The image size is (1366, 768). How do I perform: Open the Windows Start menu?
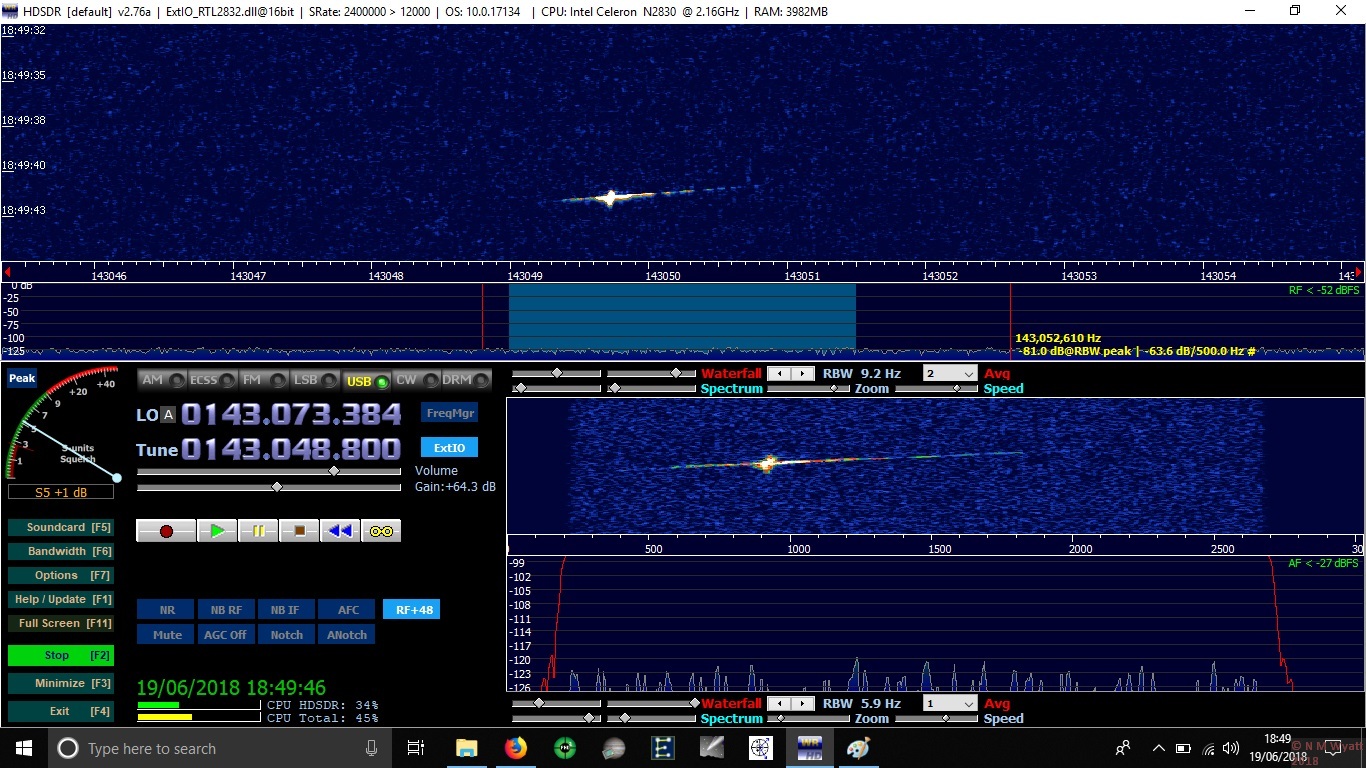click(x=23, y=748)
